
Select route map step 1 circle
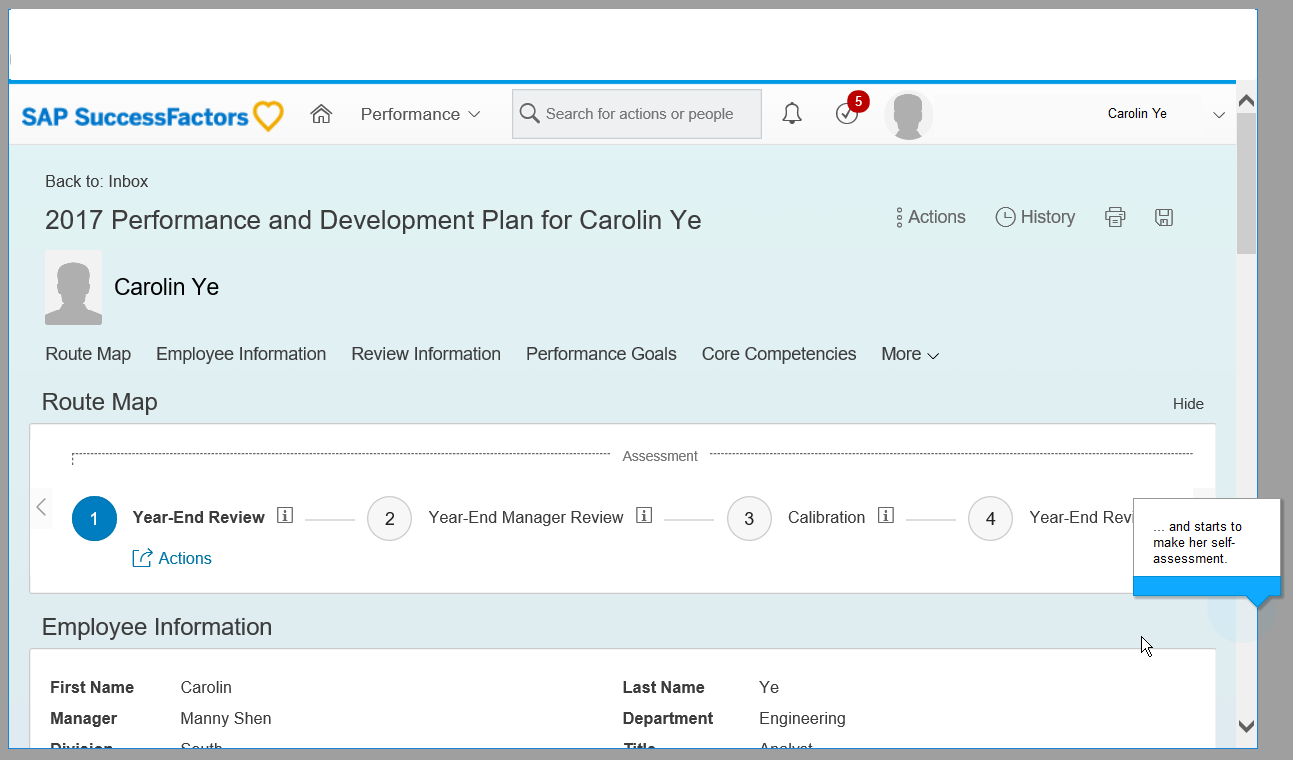(94, 518)
